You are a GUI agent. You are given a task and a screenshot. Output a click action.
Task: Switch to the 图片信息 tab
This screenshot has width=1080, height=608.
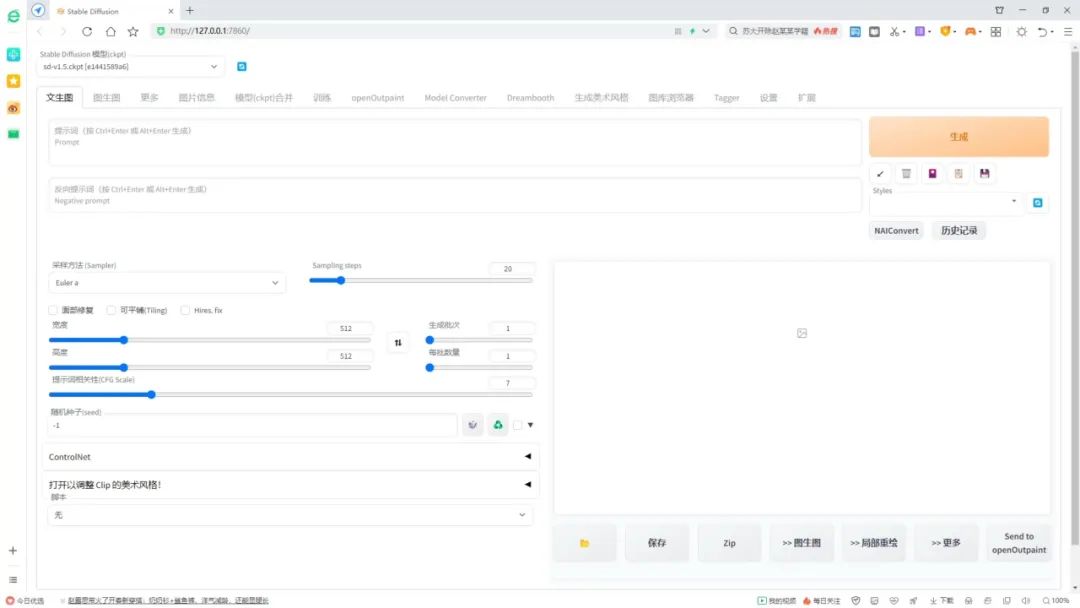coord(196,98)
